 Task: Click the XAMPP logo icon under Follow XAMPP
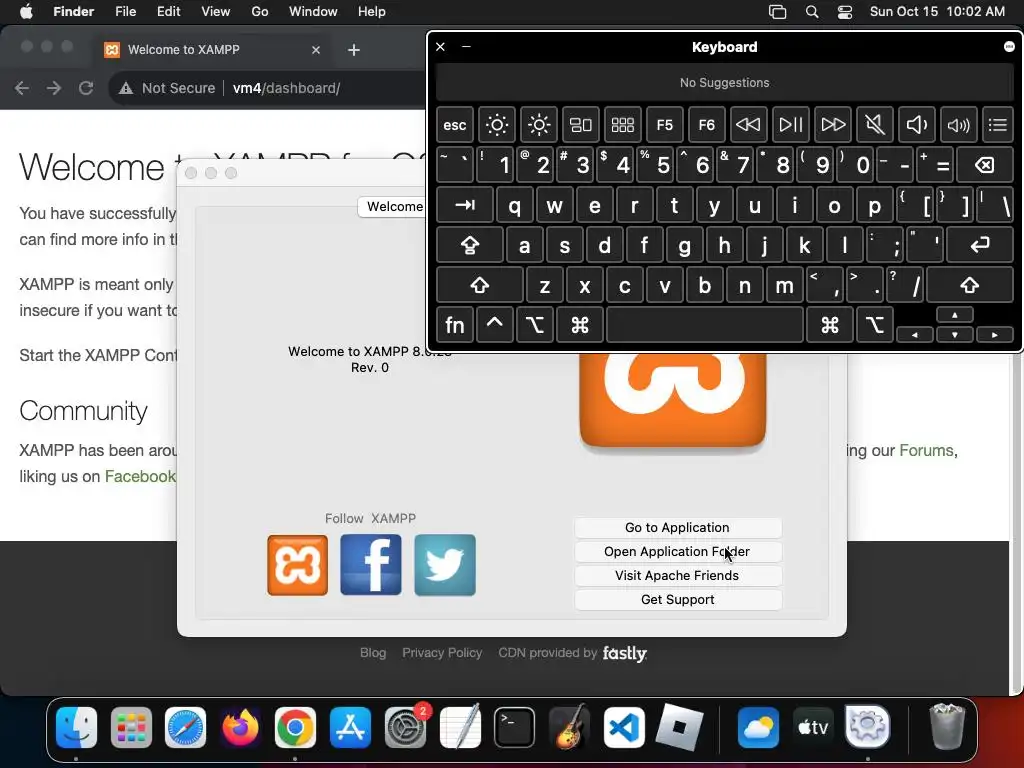pyautogui.click(x=297, y=565)
